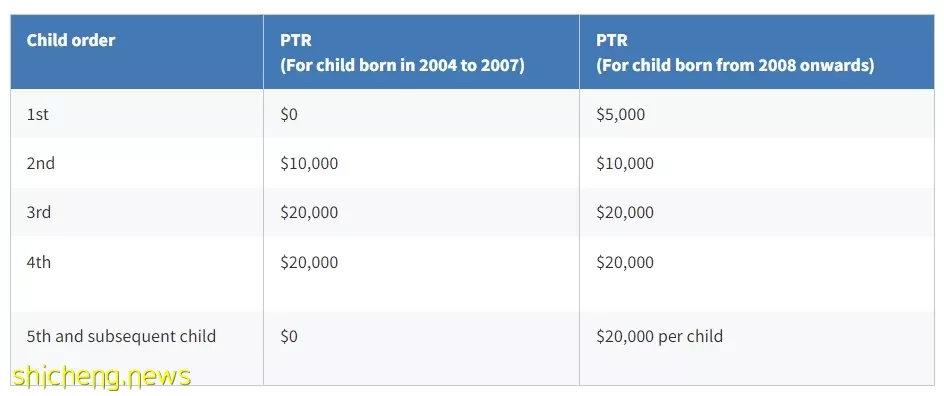Select the PTR 2004 to 2007 header
This screenshot has height=396, width=944.
click(402, 52)
